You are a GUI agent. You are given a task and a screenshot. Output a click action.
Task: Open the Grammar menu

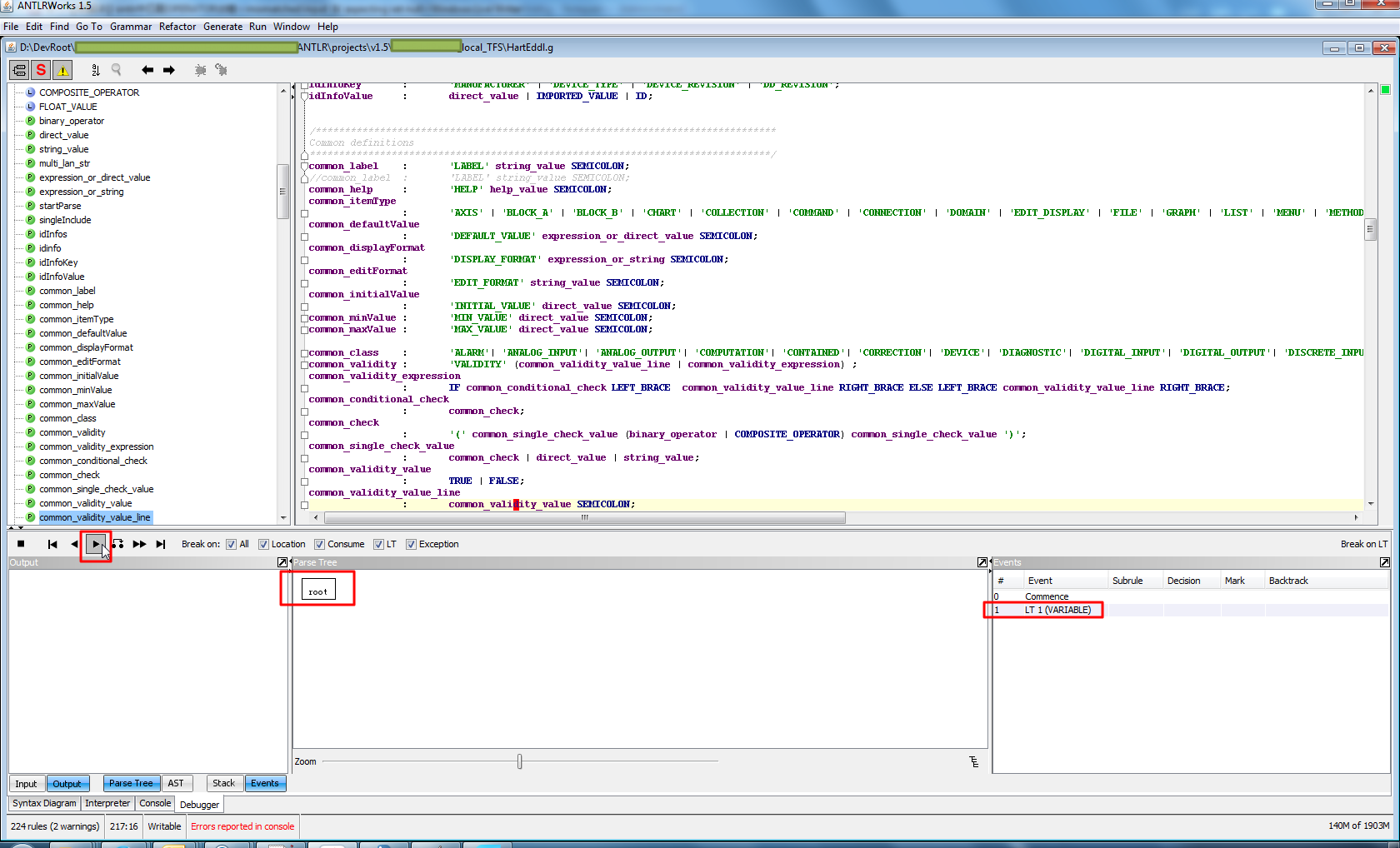pos(131,27)
